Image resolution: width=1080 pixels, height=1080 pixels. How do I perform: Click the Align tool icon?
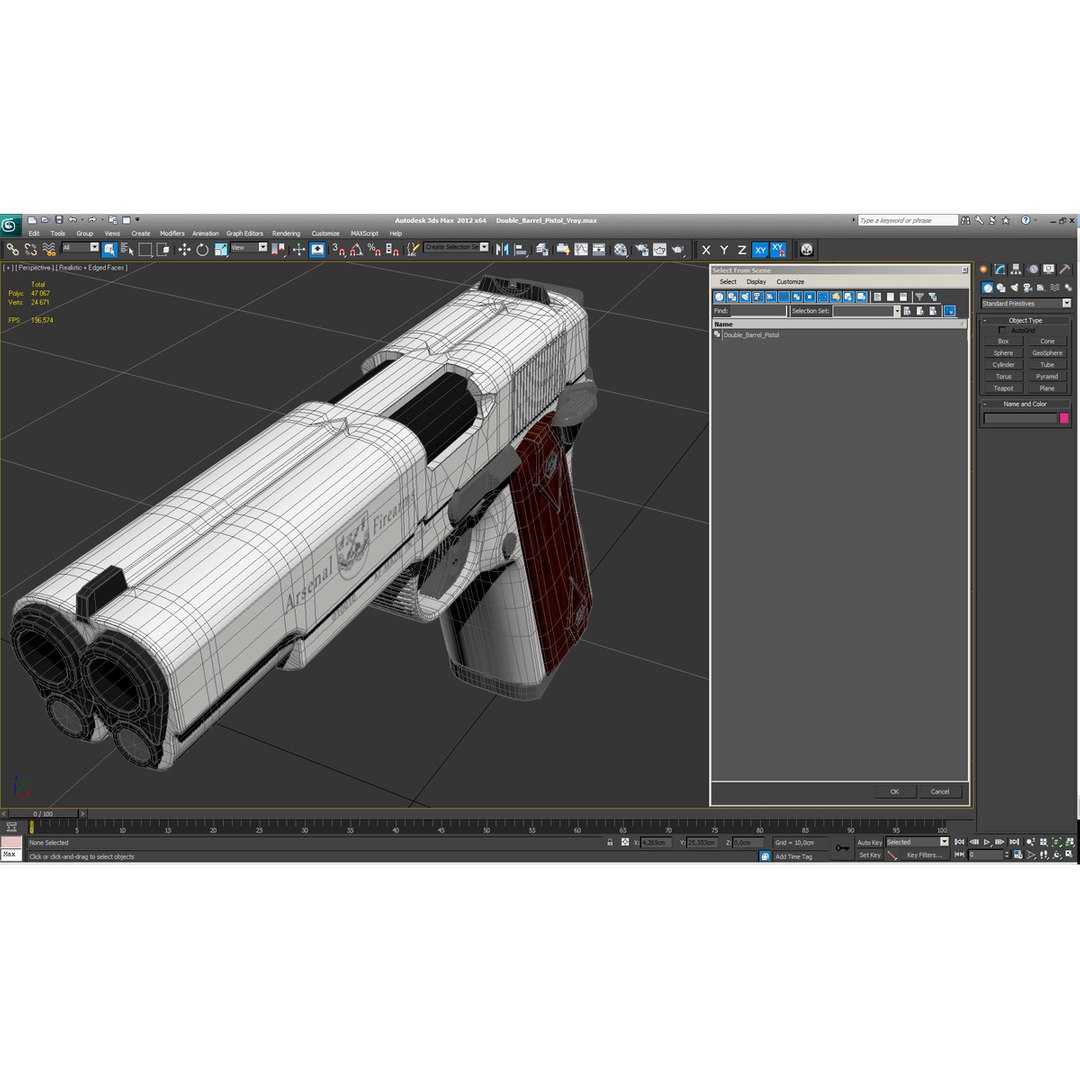tap(521, 249)
